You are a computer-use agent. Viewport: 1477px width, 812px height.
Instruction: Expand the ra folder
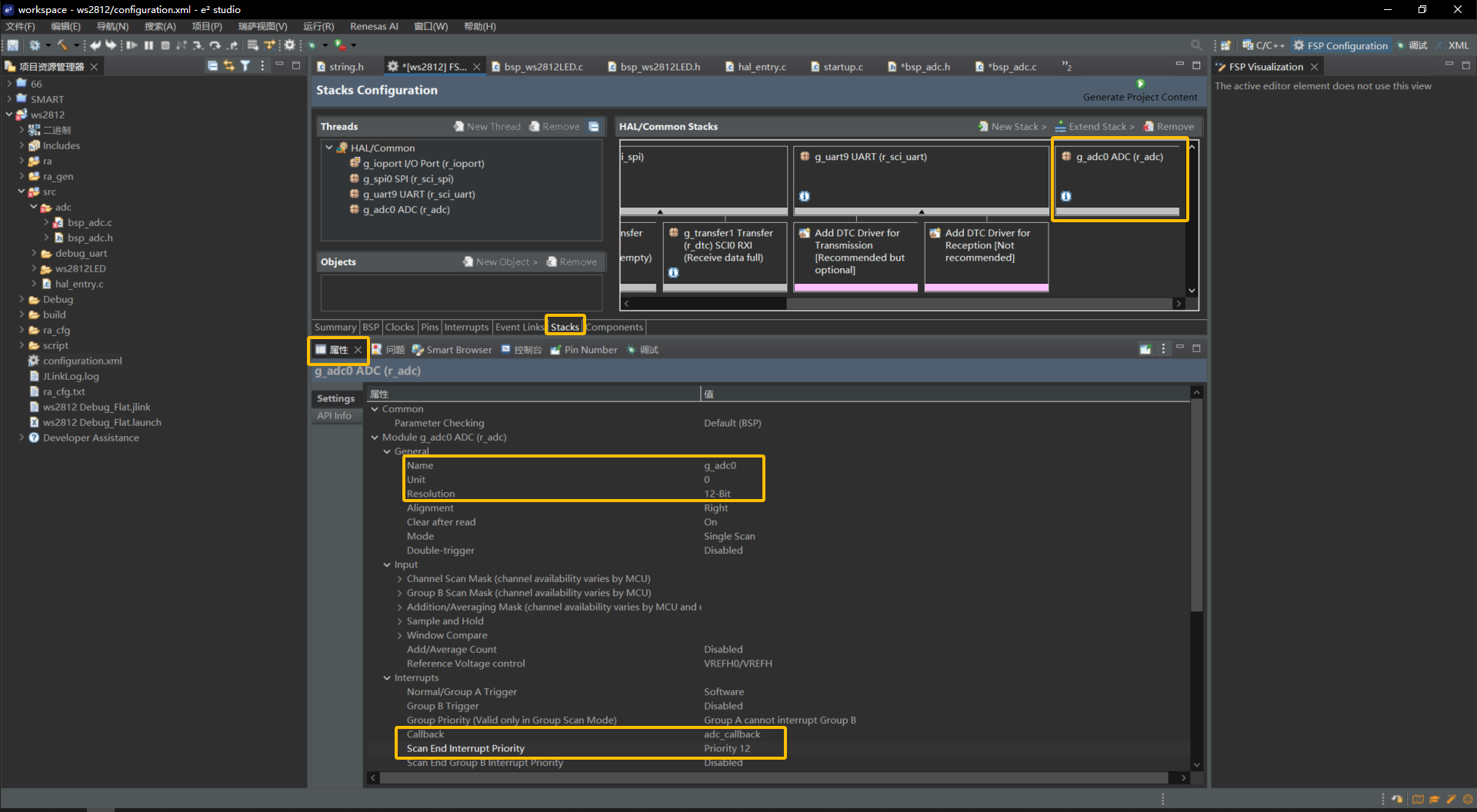(22, 161)
